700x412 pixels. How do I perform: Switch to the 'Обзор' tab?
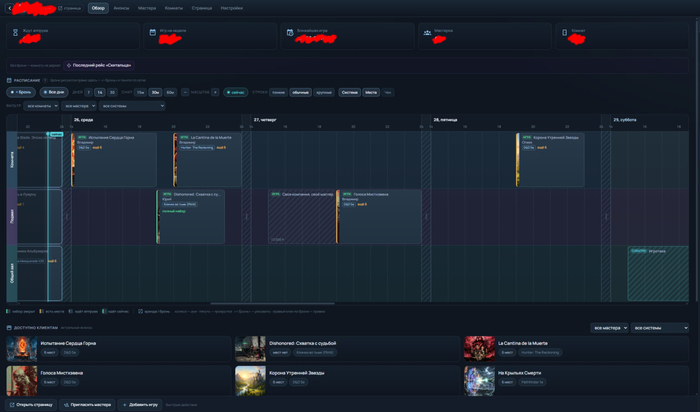[x=98, y=8]
